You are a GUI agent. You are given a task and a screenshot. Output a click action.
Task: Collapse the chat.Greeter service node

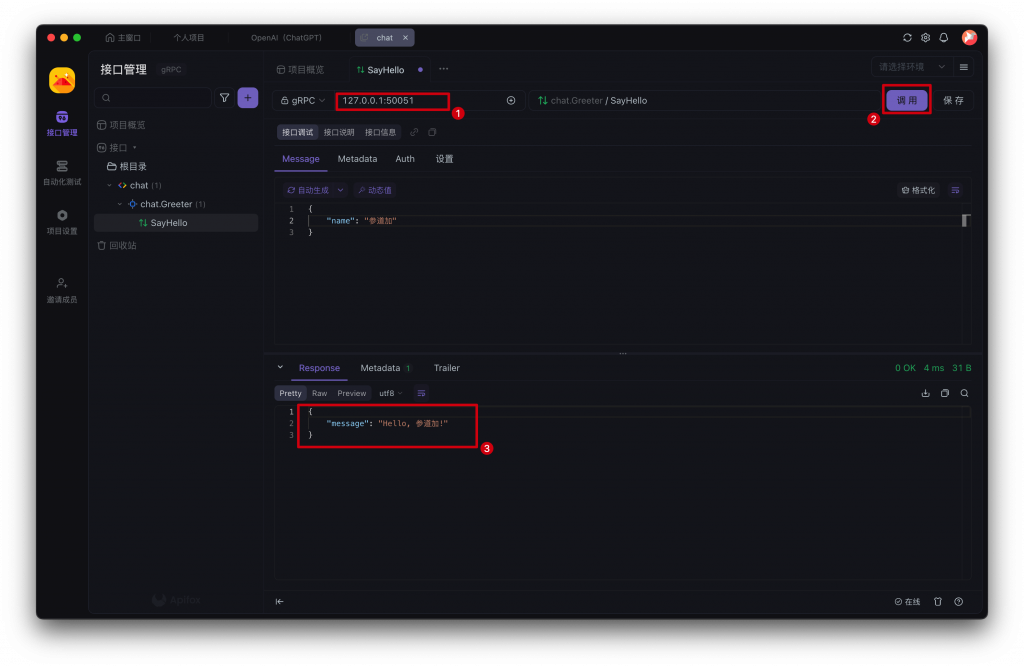pos(120,204)
